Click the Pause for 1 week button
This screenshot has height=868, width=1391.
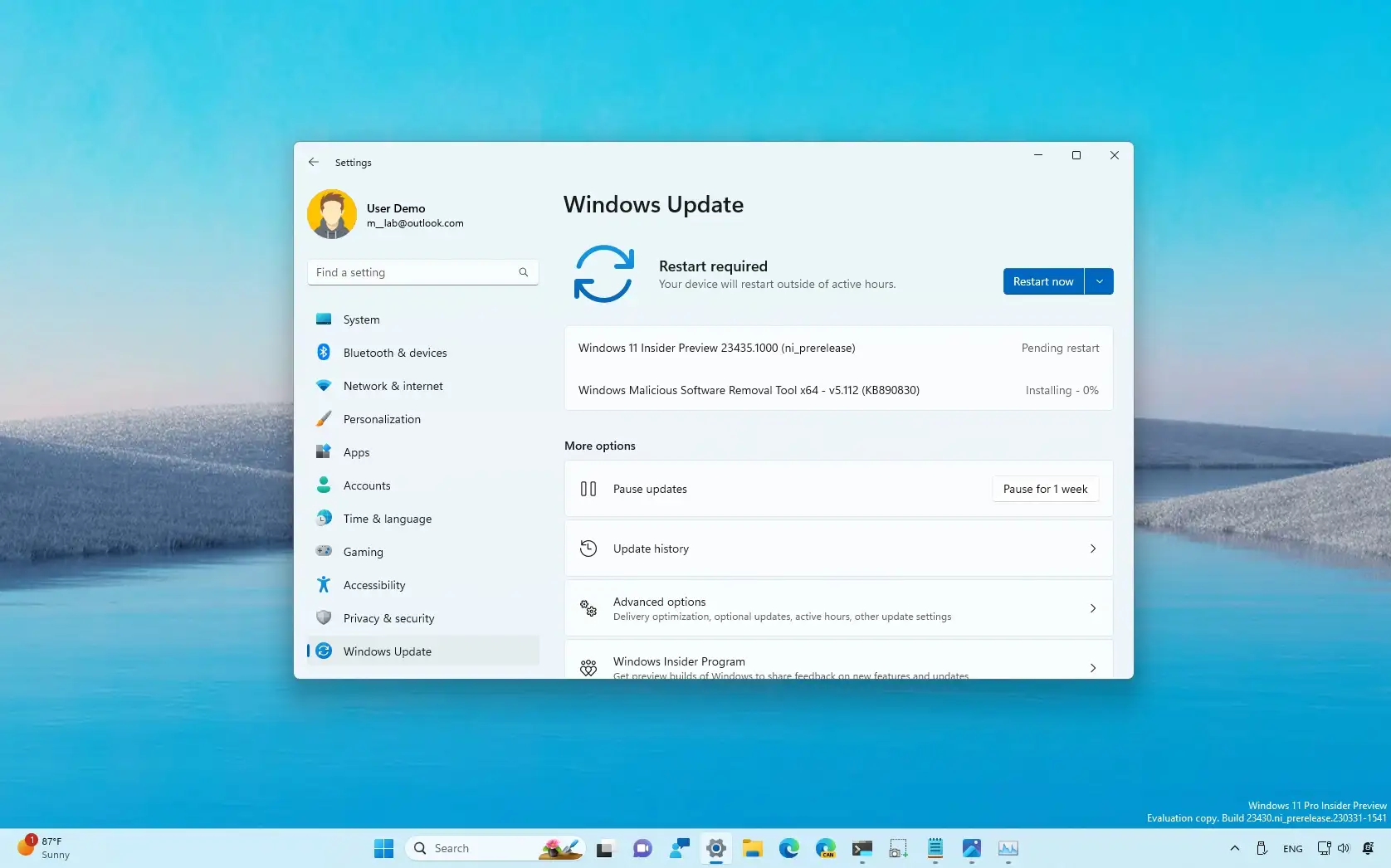point(1045,489)
